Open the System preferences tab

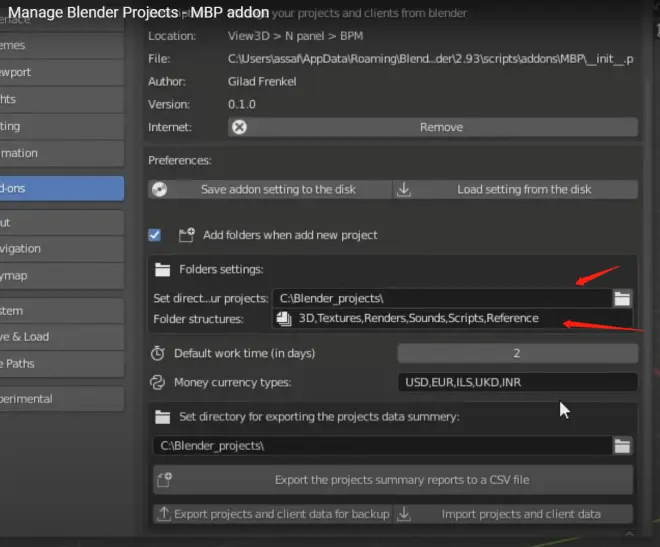(x=62, y=311)
